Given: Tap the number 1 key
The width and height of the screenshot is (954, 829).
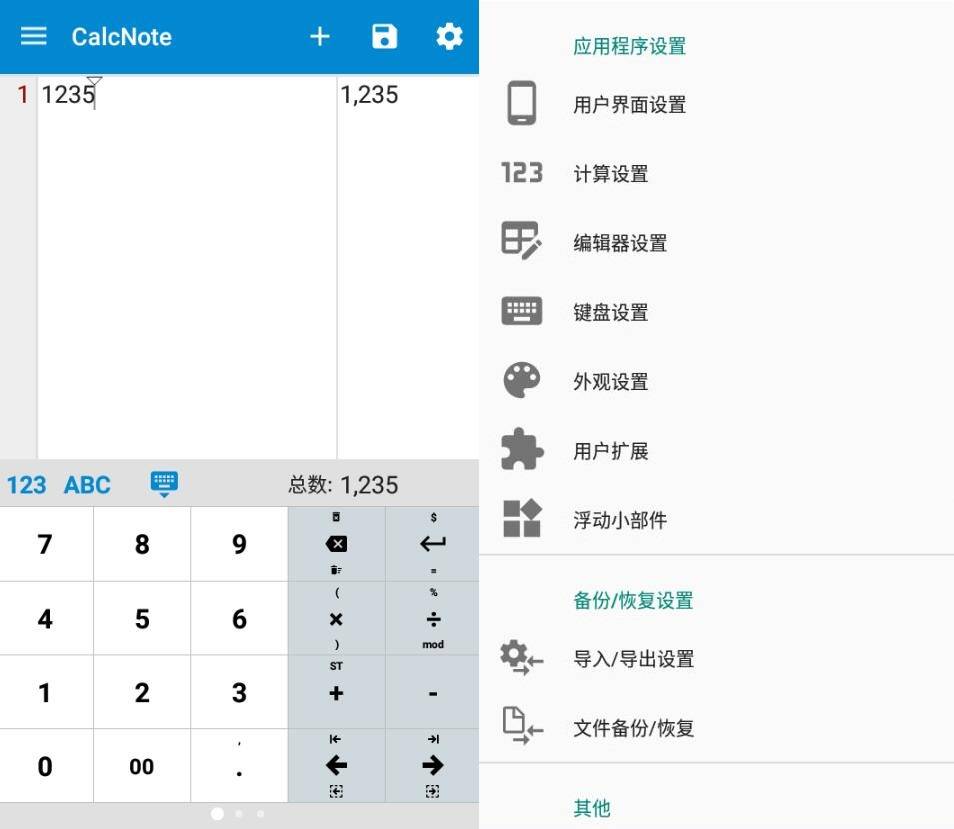Looking at the screenshot, I should tap(46, 693).
